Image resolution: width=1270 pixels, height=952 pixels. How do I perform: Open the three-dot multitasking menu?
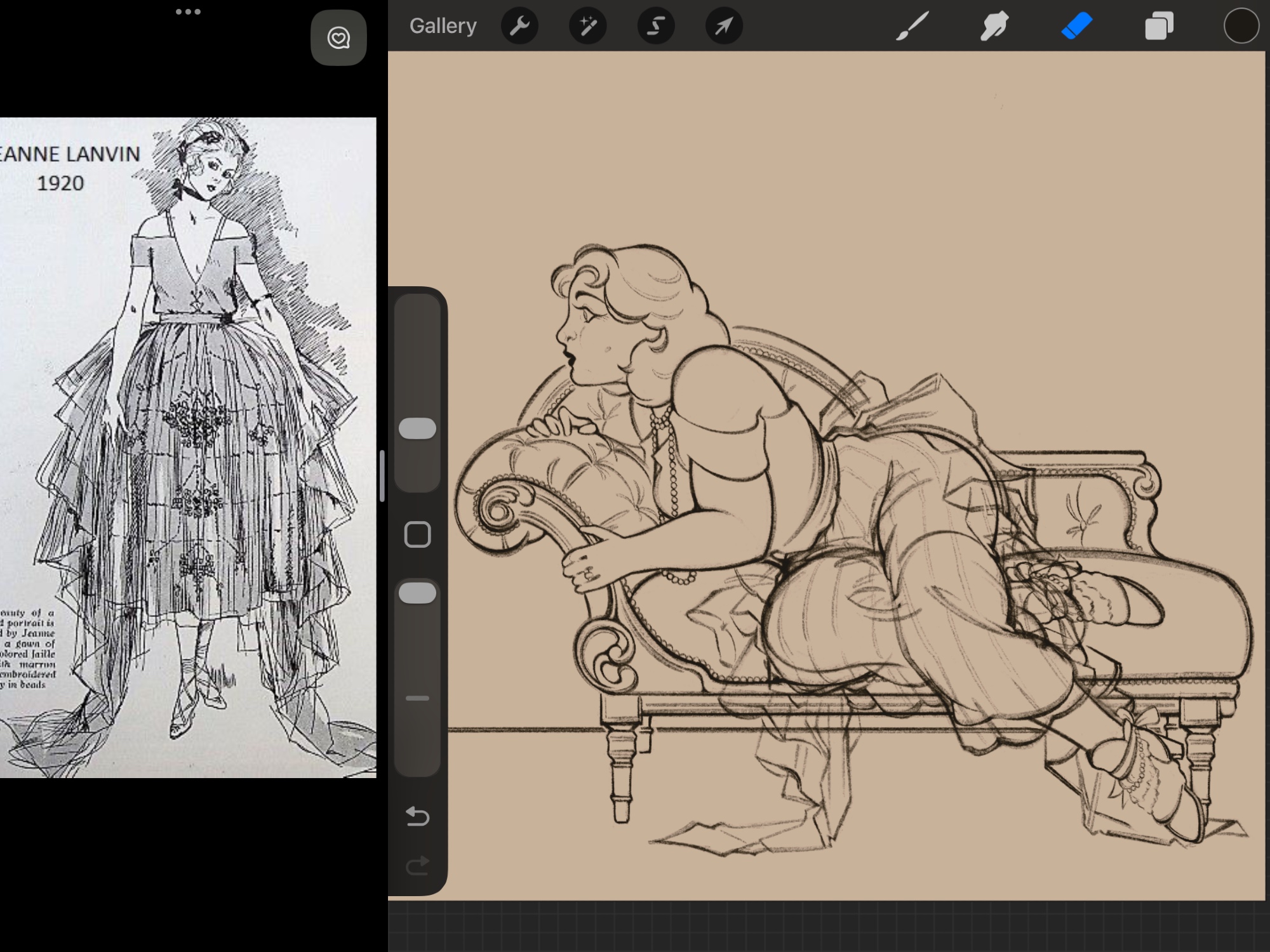tap(188, 11)
